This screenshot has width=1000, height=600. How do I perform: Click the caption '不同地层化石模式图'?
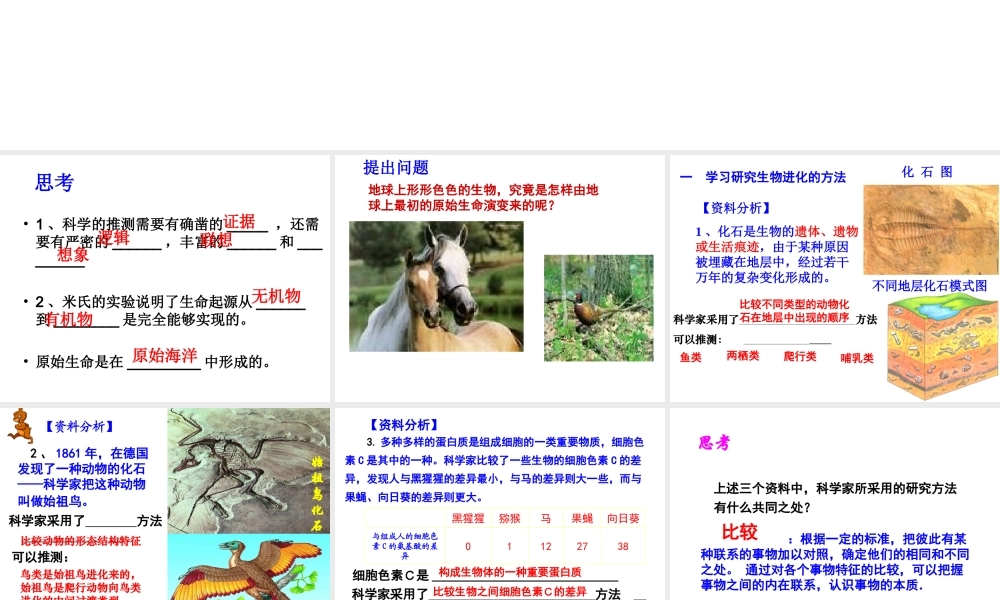coord(929,286)
